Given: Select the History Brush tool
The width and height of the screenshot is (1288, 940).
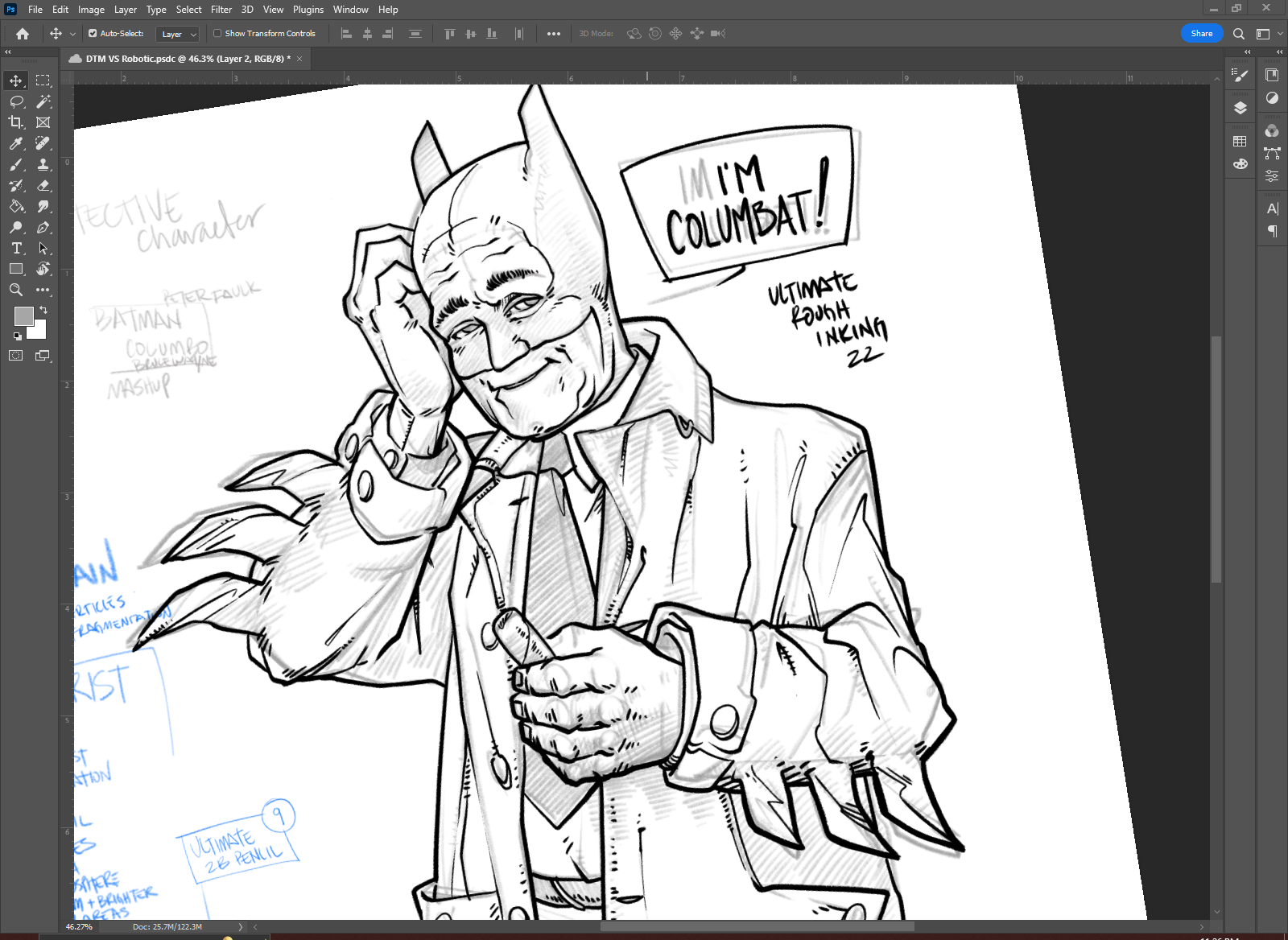Looking at the screenshot, I should tap(16, 185).
